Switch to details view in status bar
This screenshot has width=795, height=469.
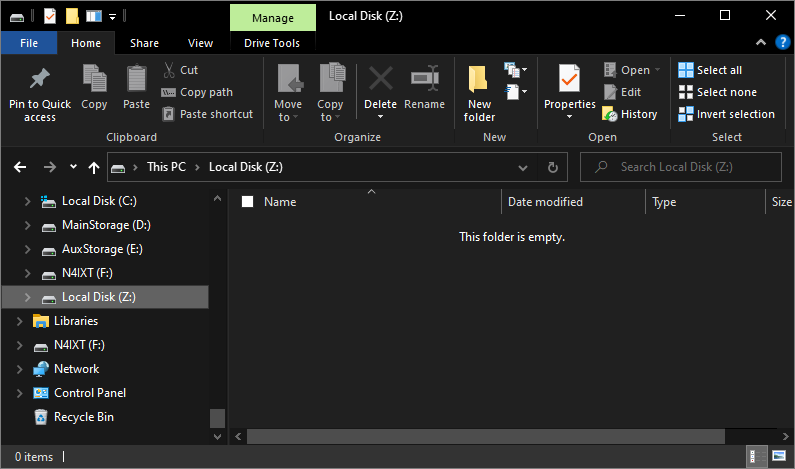[x=757, y=457]
